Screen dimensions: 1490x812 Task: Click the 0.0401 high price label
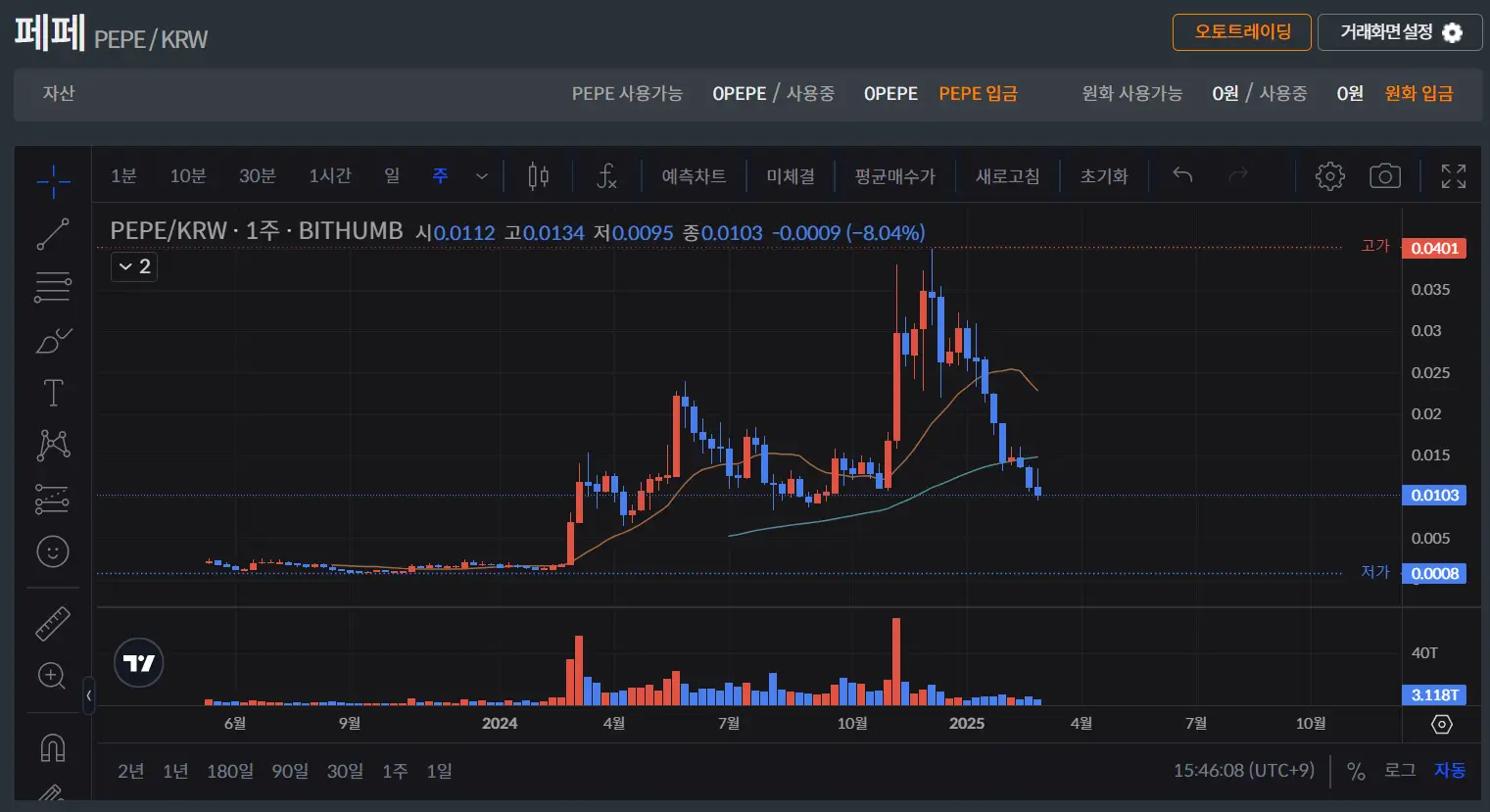[1434, 248]
